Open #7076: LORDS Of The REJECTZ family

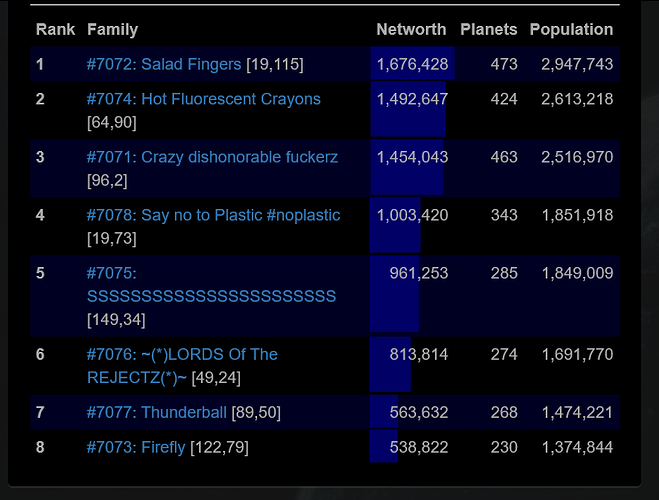[182, 355]
